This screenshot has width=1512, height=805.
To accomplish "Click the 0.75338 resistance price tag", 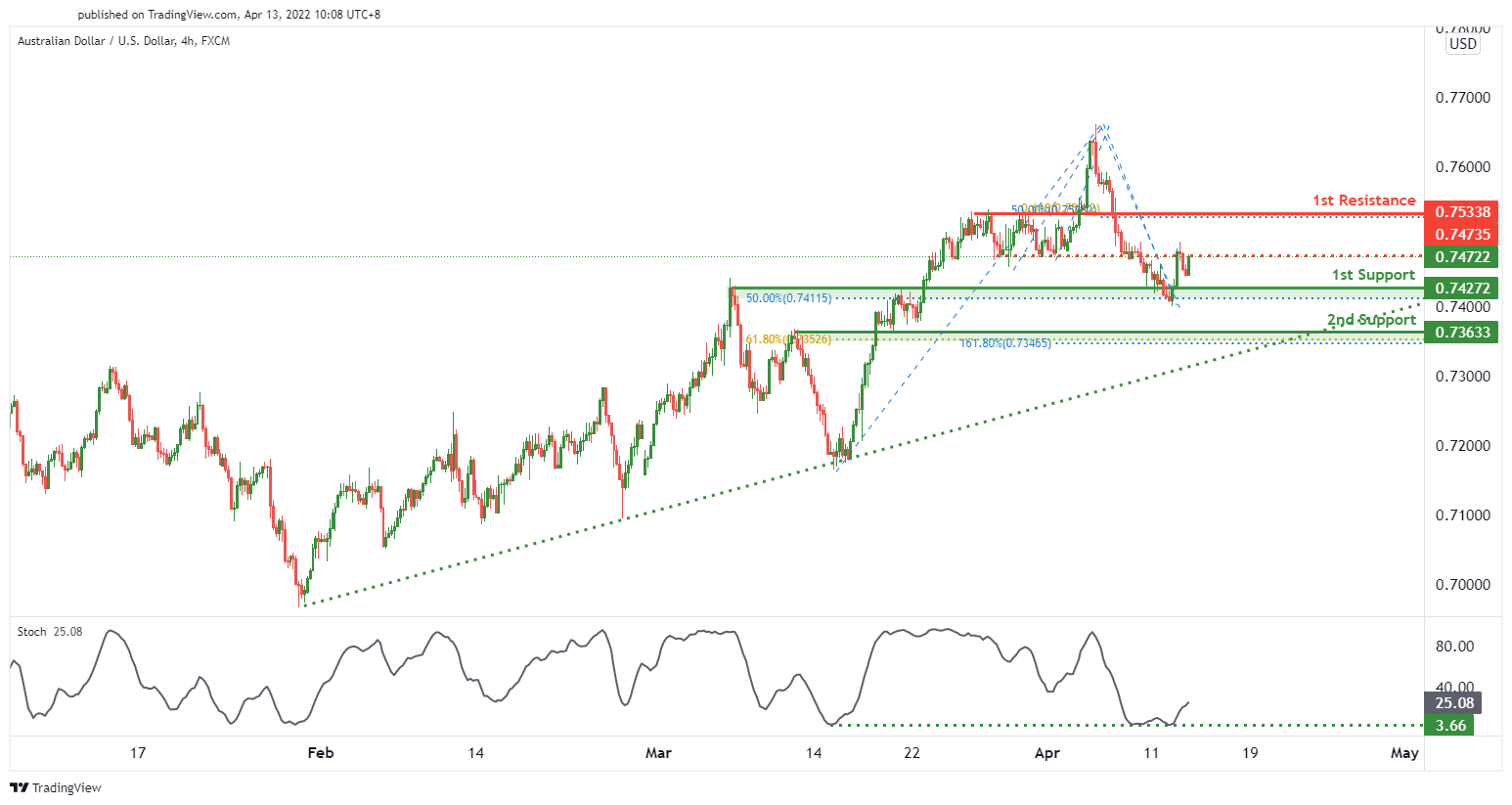I will [x=1462, y=212].
